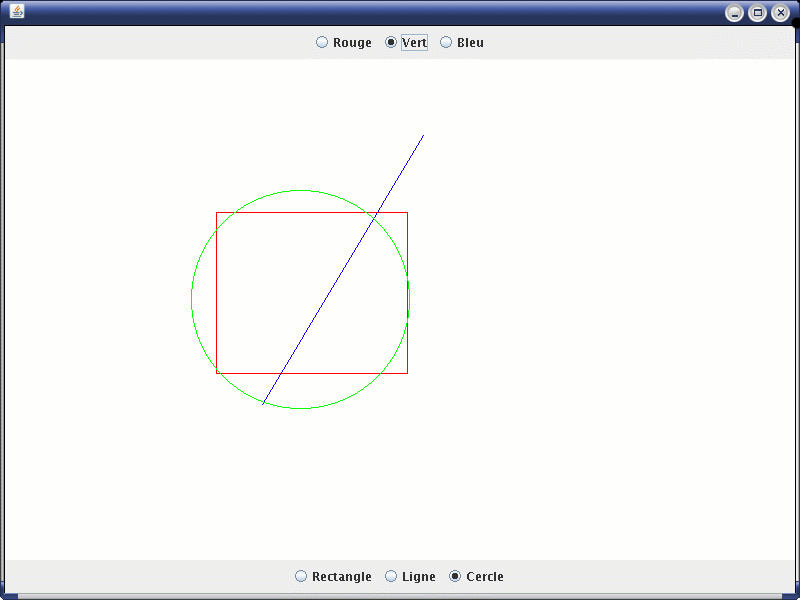800x600 pixels.
Task: Select the Rectangle shape option
Action: [301, 576]
